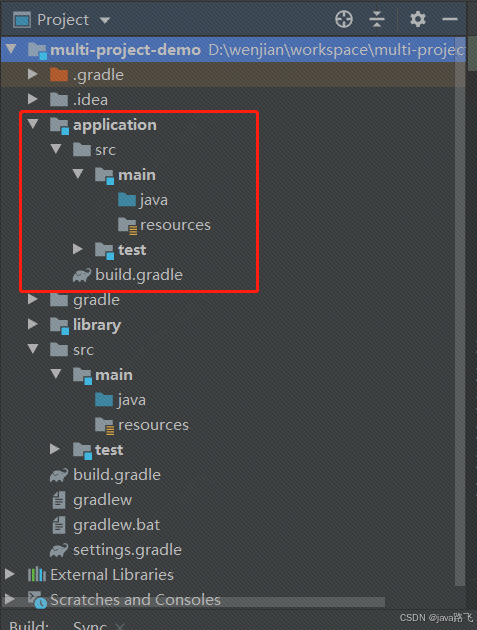Collapse the multi-project-demo root node
This screenshot has width=477, height=630.
(x=11, y=49)
